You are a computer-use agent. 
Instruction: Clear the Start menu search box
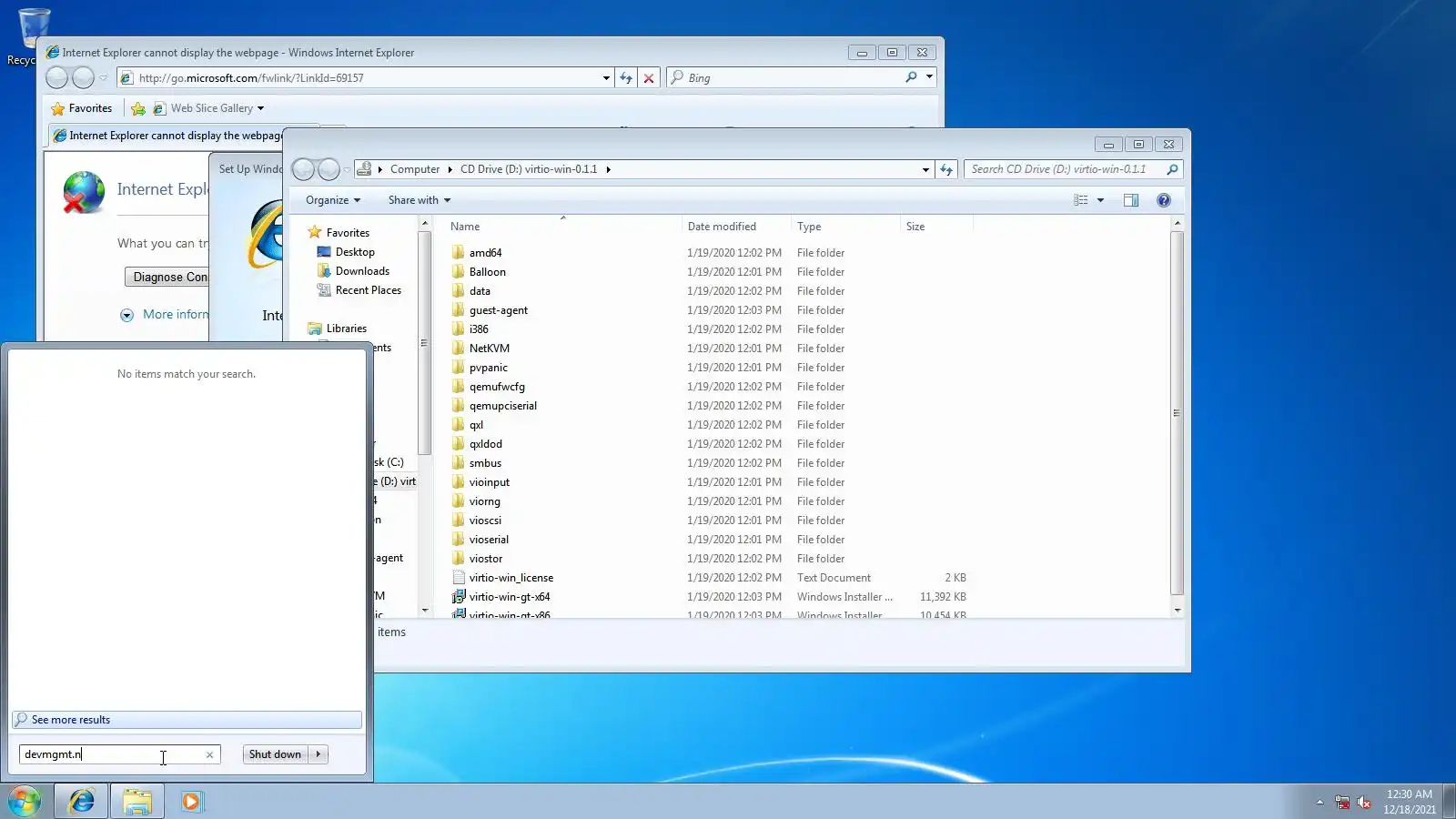click(x=209, y=754)
